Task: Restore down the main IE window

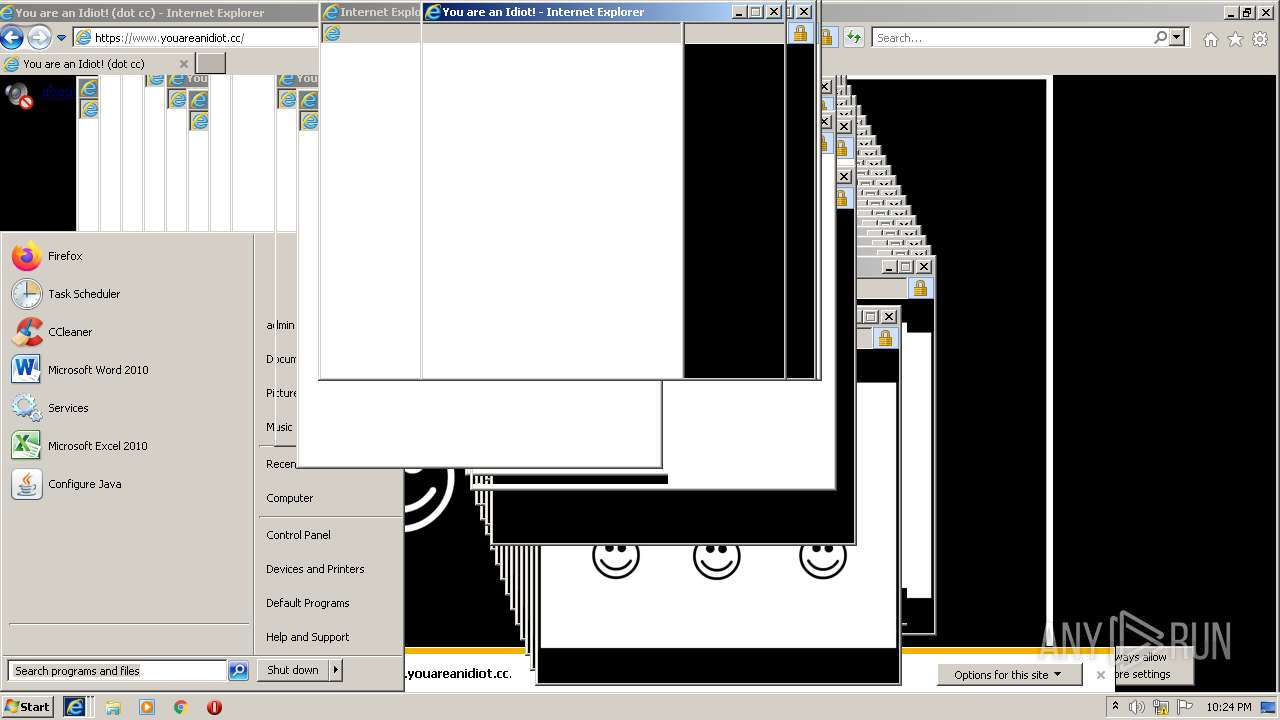Action: coord(1246,13)
